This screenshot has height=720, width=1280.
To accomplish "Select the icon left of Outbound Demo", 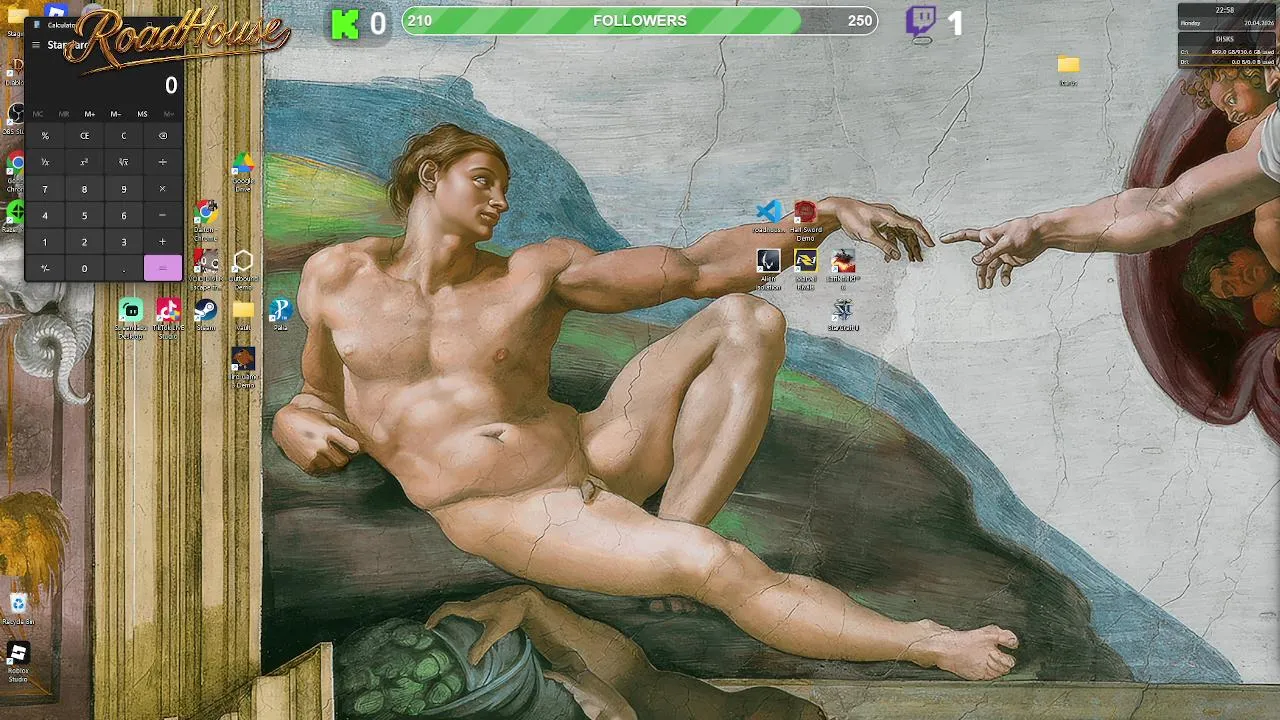I will pos(206,269).
